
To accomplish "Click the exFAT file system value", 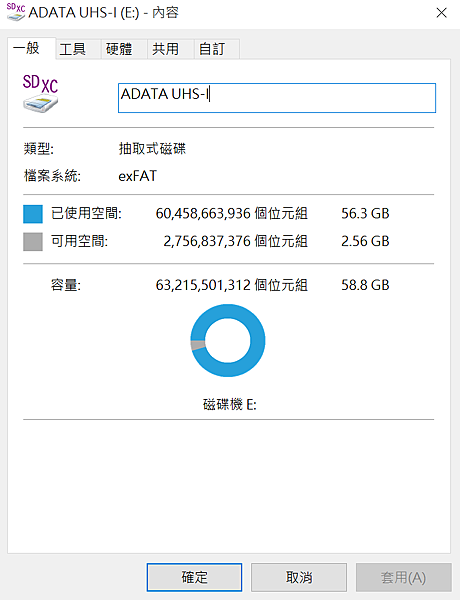I will [x=138, y=176].
